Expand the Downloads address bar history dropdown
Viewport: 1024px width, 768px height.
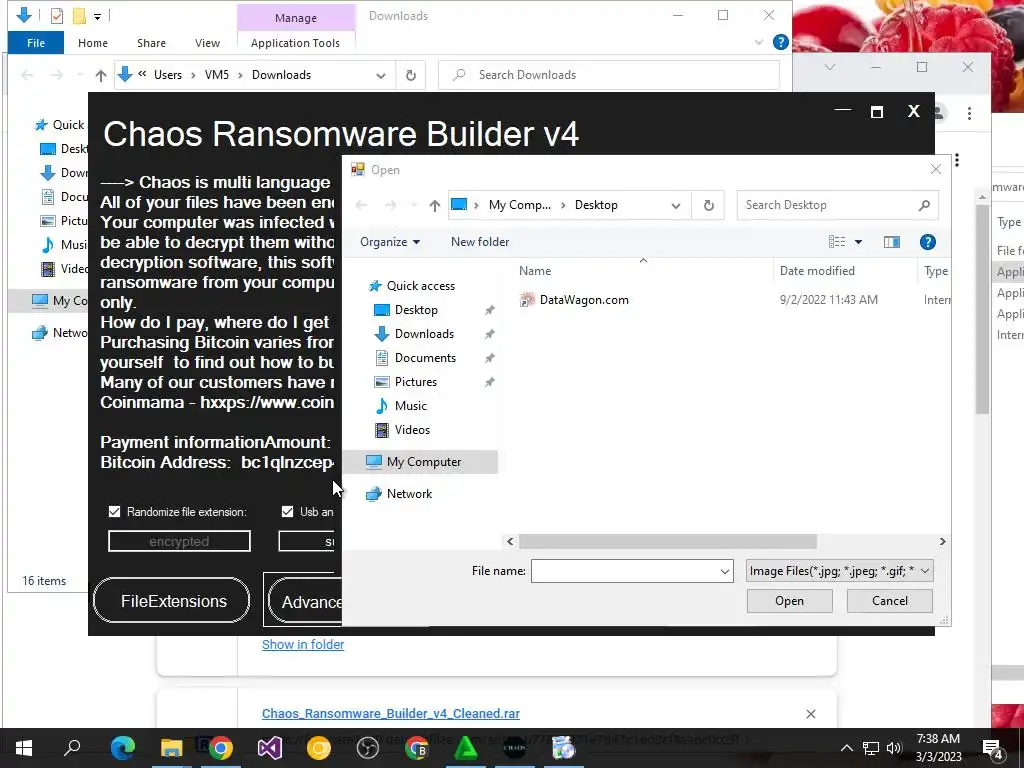381,76
